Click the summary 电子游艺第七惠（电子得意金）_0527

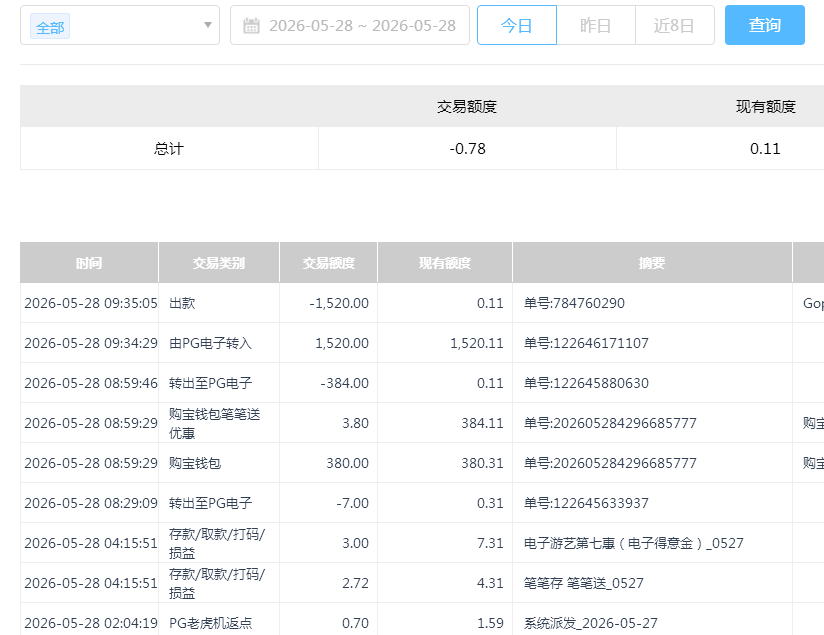click(634, 543)
